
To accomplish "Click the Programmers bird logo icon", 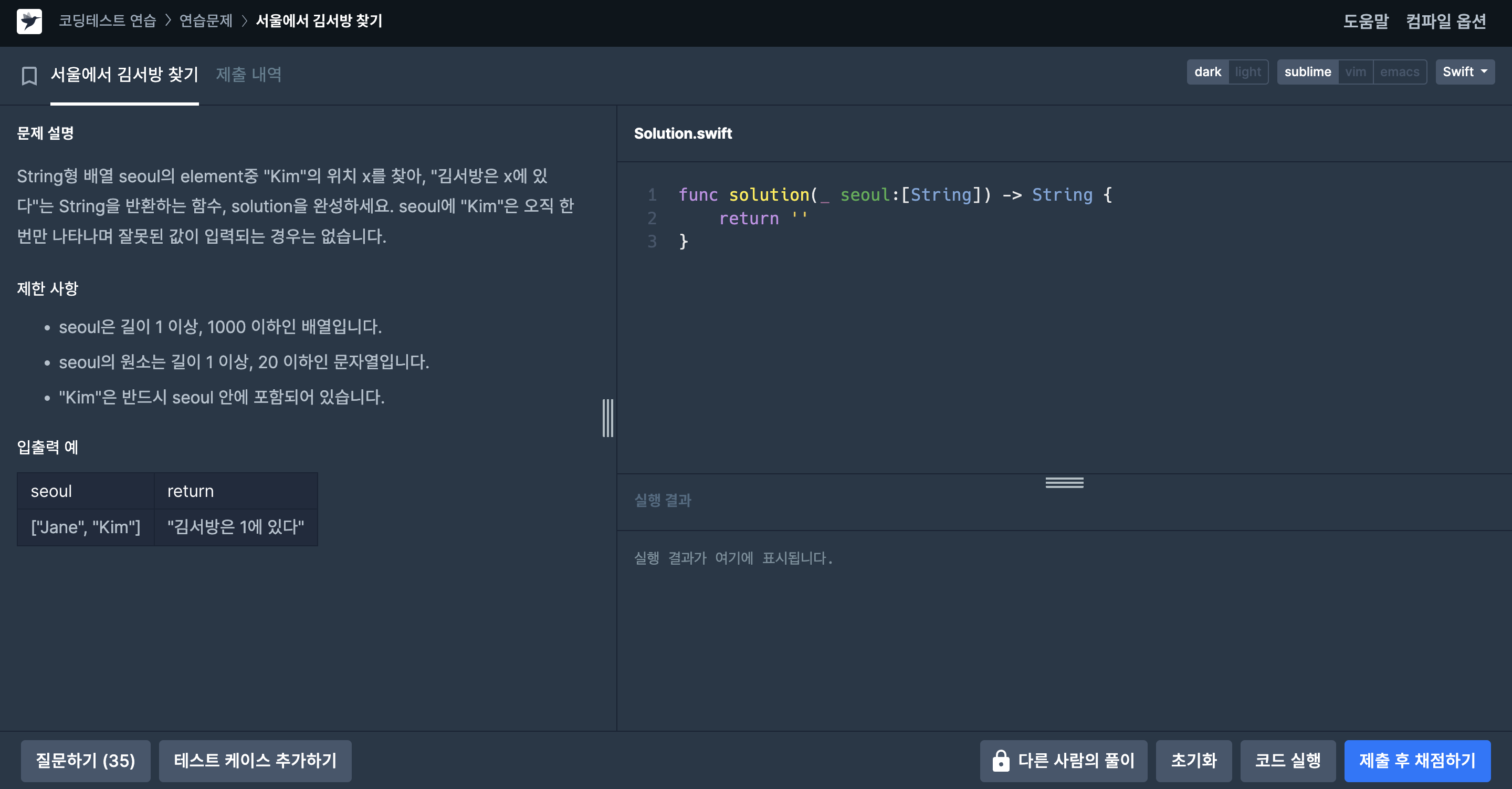I will [29, 21].
